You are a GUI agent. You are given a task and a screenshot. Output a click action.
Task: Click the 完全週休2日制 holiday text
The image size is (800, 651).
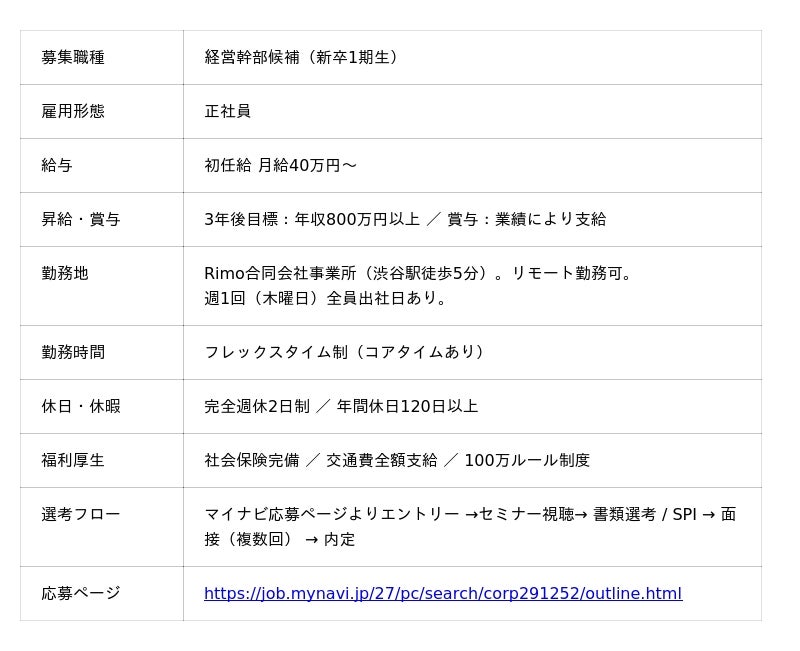256,406
